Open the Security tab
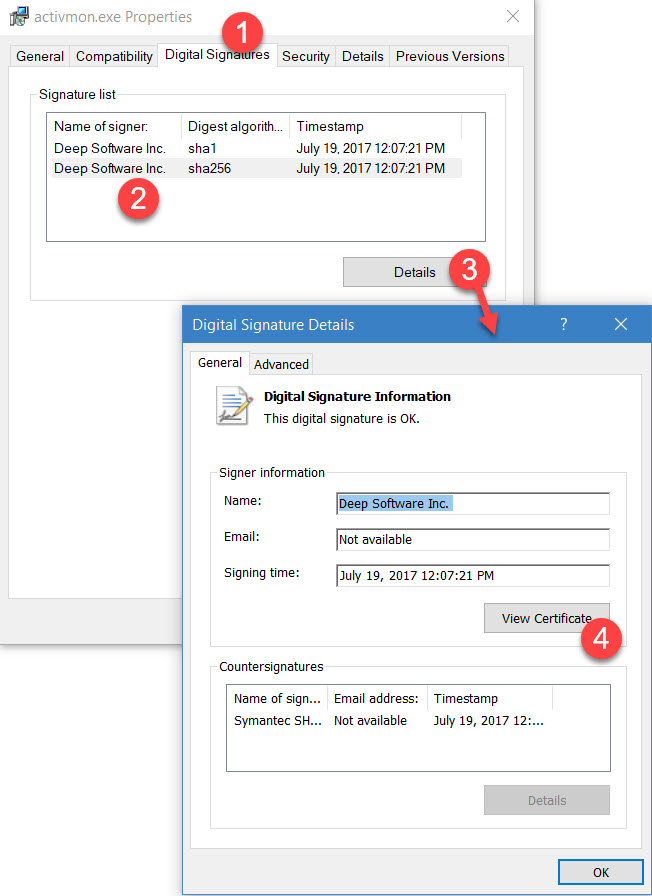Screen dimensions: 652x896 tap(306, 56)
